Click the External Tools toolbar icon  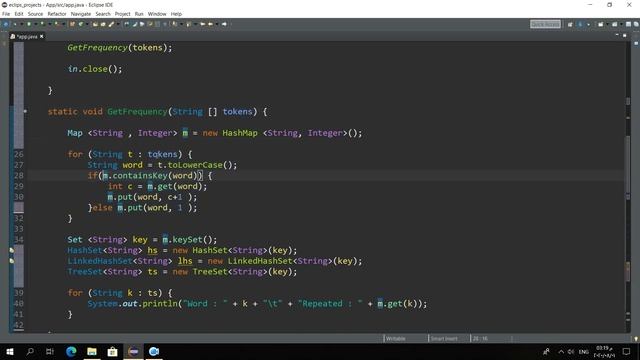[57, 24]
